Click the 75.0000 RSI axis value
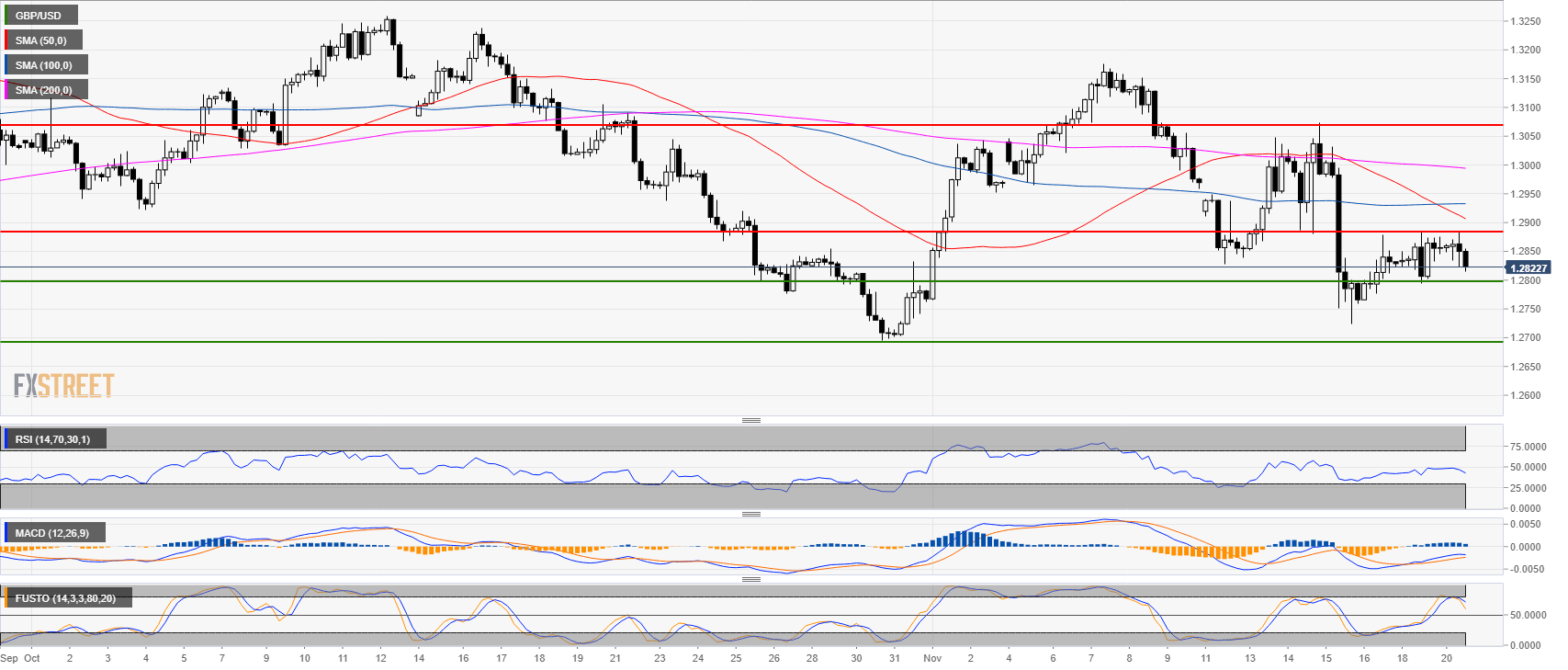This screenshot has height=670, width=1568. click(x=1528, y=447)
